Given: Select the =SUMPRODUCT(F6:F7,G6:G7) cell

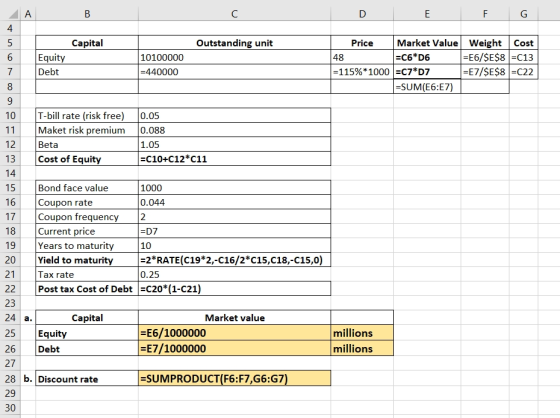Looking at the screenshot, I should pyautogui.click(x=234, y=378).
